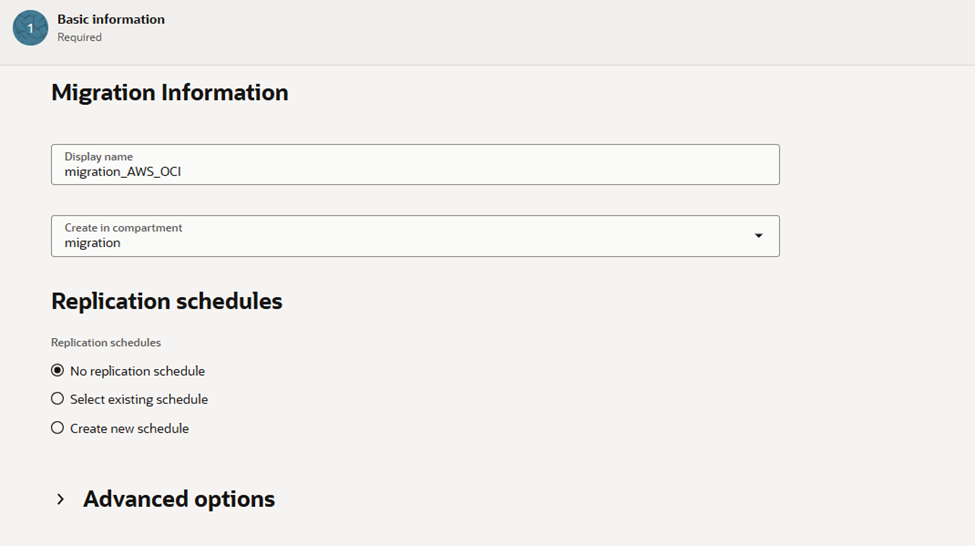Click the 'No replication schedule' label text
Screen dimensions: 975x546
137,371
